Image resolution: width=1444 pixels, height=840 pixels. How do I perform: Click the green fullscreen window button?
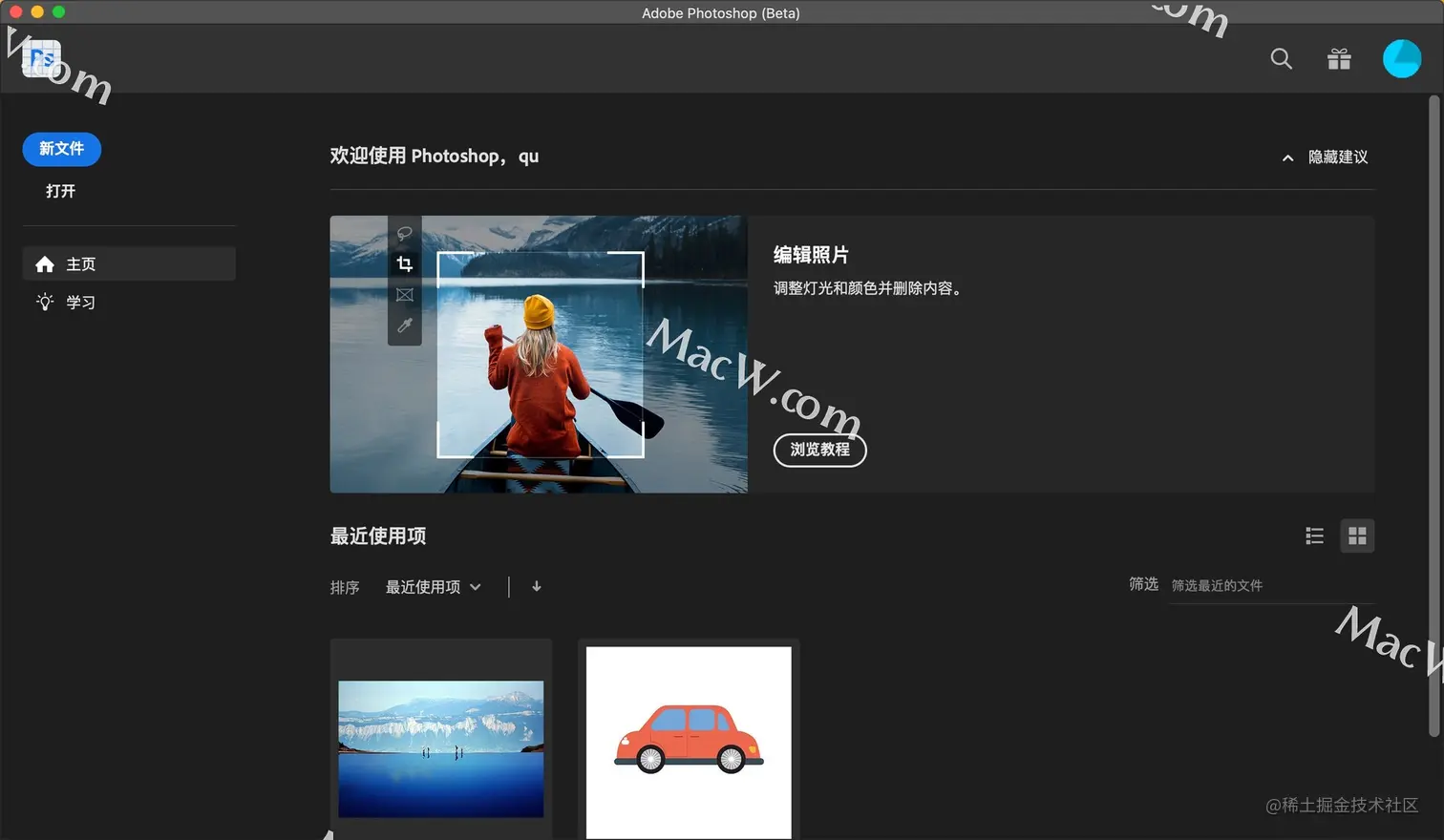tap(58, 12)
